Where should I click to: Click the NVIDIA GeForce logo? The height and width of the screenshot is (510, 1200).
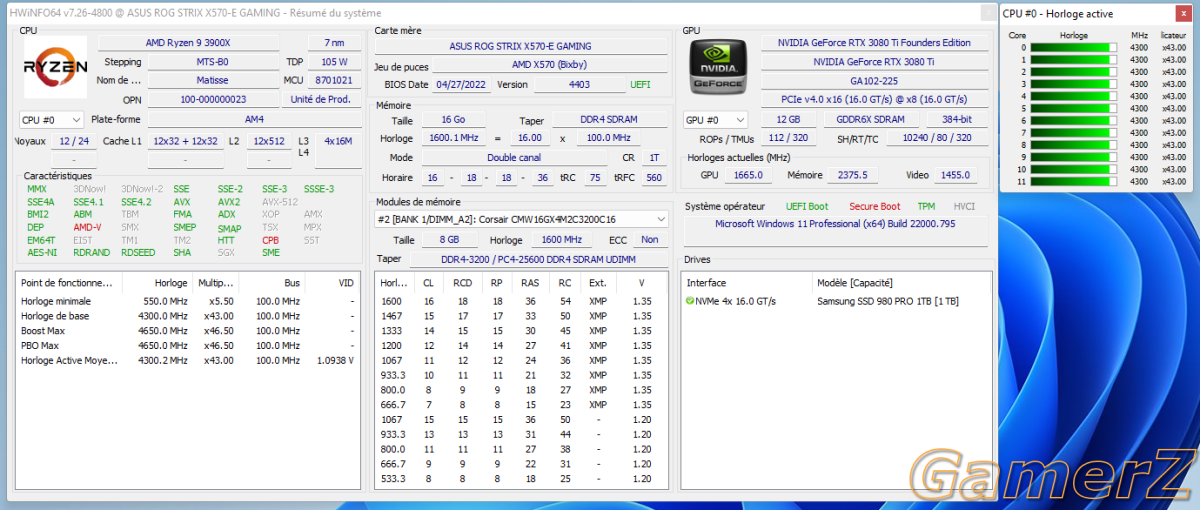[x=719, y=65]
